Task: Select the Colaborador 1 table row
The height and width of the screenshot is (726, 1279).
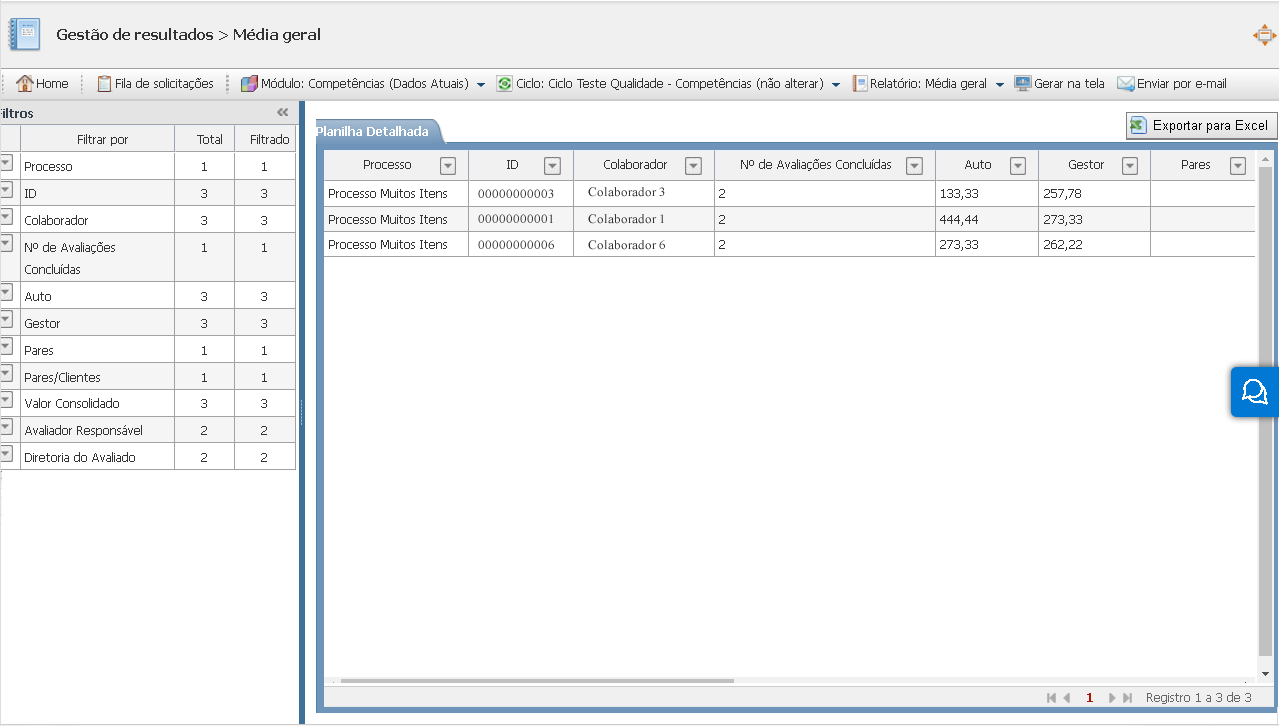Action: 626,219
